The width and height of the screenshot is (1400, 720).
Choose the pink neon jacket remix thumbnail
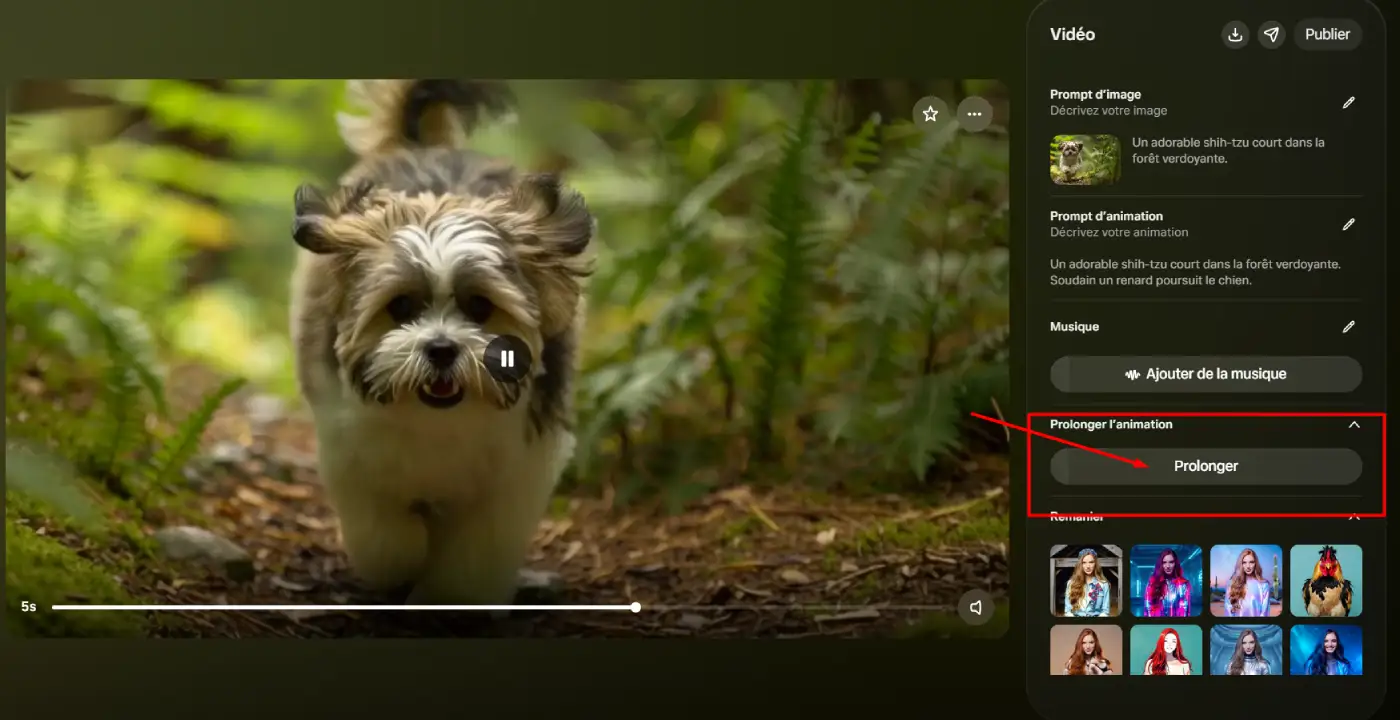[1166, 580]
